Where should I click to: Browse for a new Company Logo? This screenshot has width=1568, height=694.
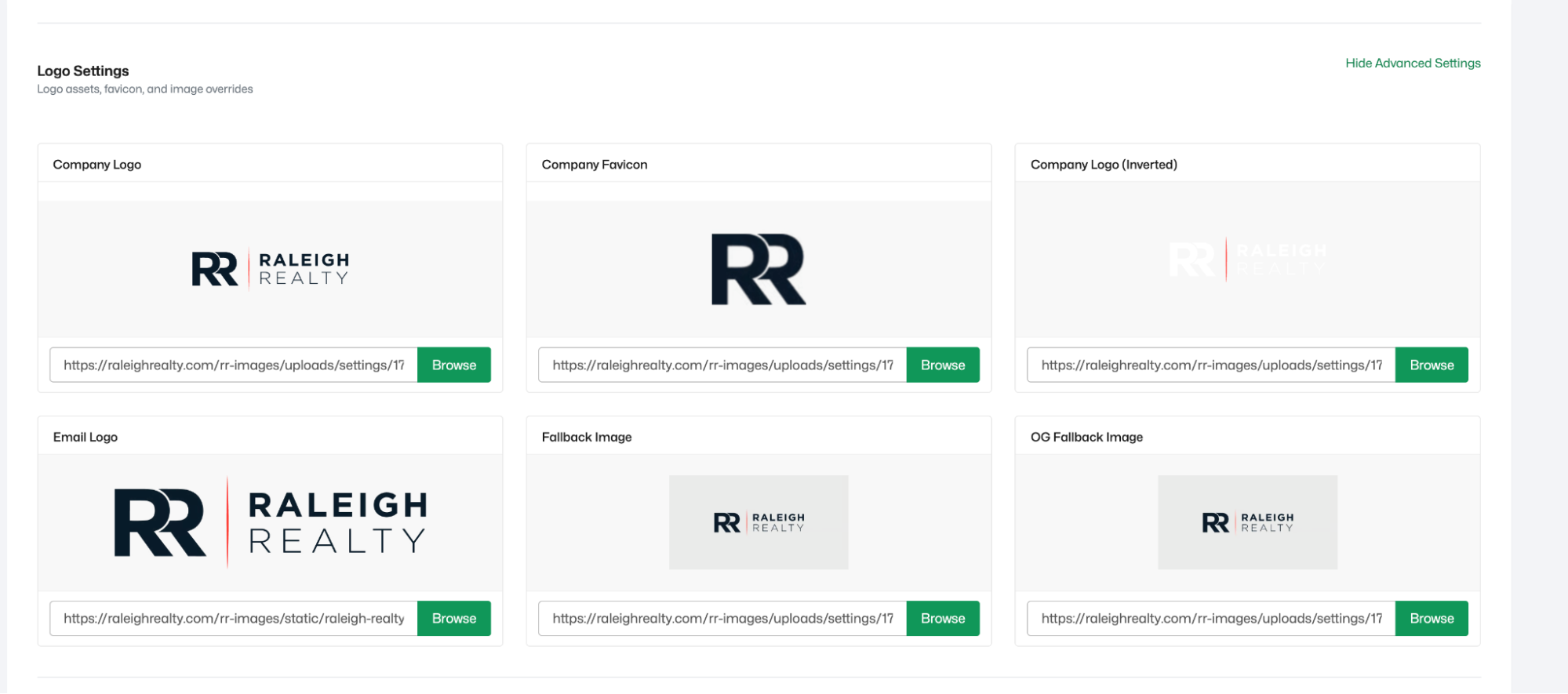454,365
